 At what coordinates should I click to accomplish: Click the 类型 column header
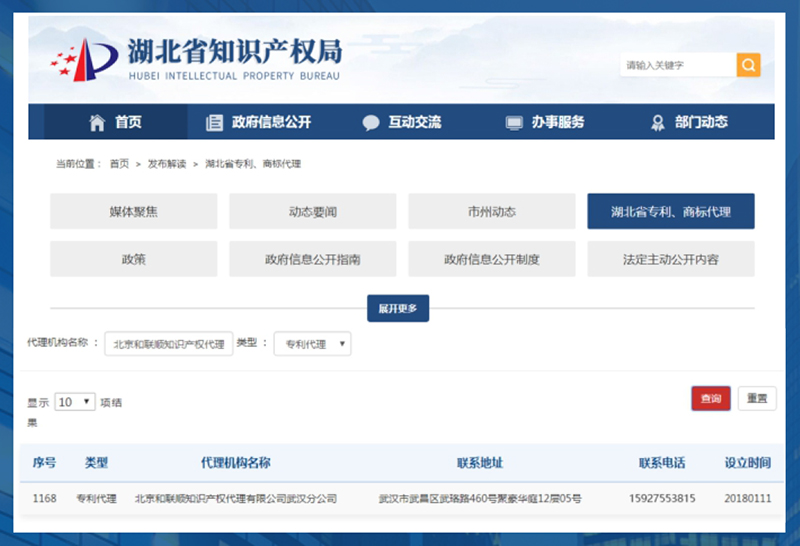click(96, 463)
